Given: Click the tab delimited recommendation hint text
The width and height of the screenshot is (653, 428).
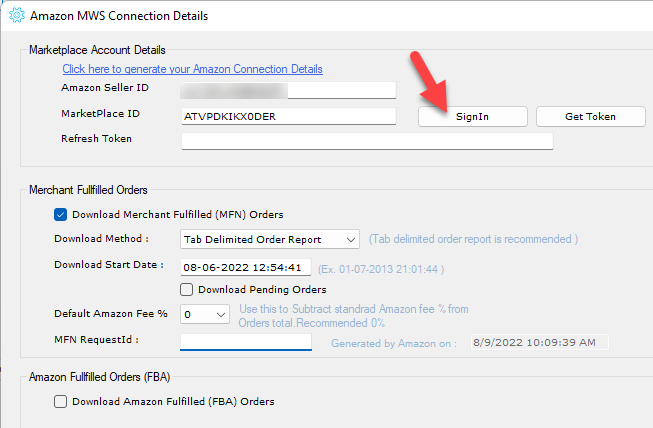Looking at the screenshot, I should pos(472,239).
